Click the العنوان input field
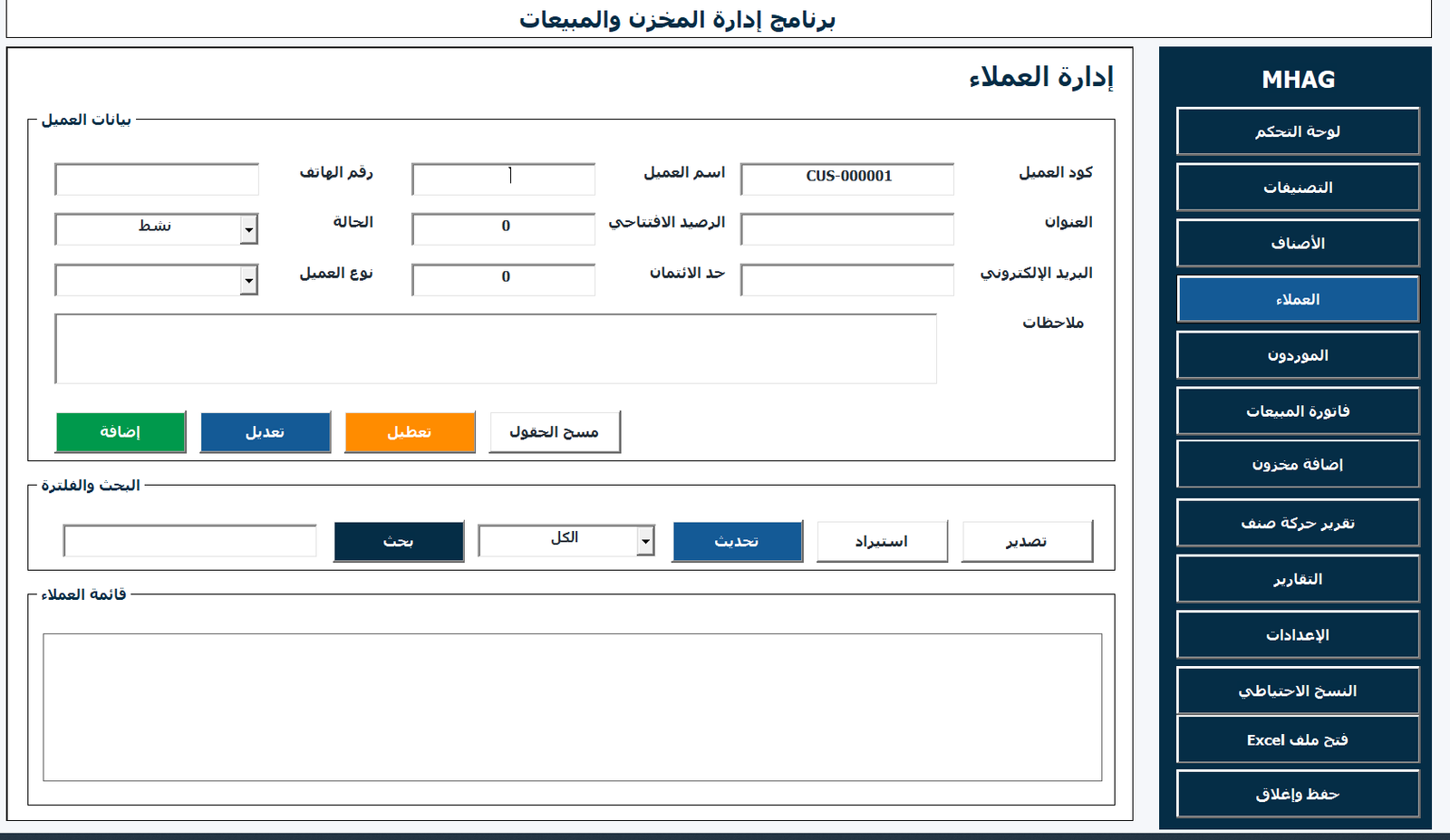Viewport: 1450px width, 840px height. (x=847, y=228)
